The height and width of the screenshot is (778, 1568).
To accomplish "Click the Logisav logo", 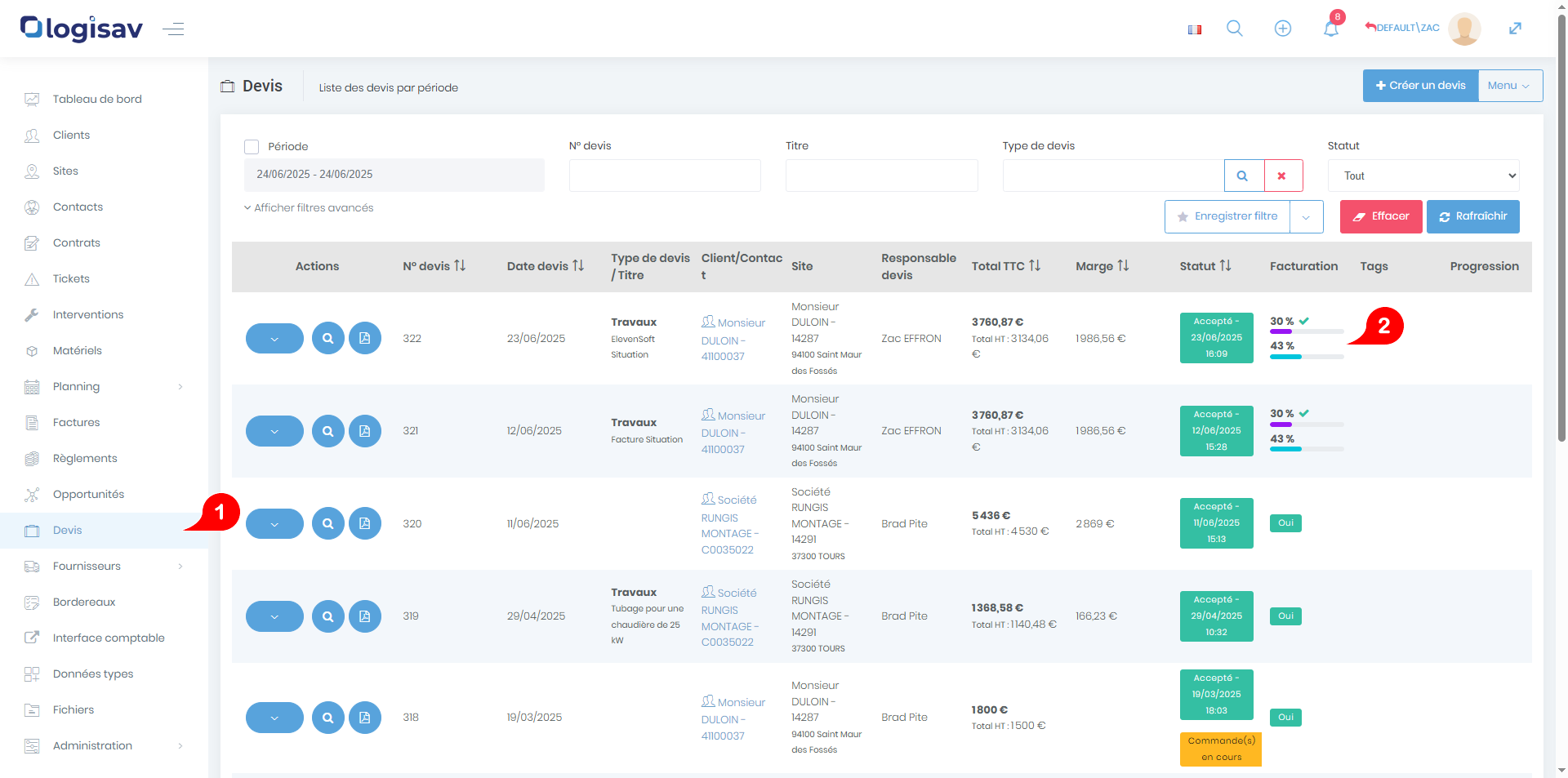I will [x=82, y=29].
